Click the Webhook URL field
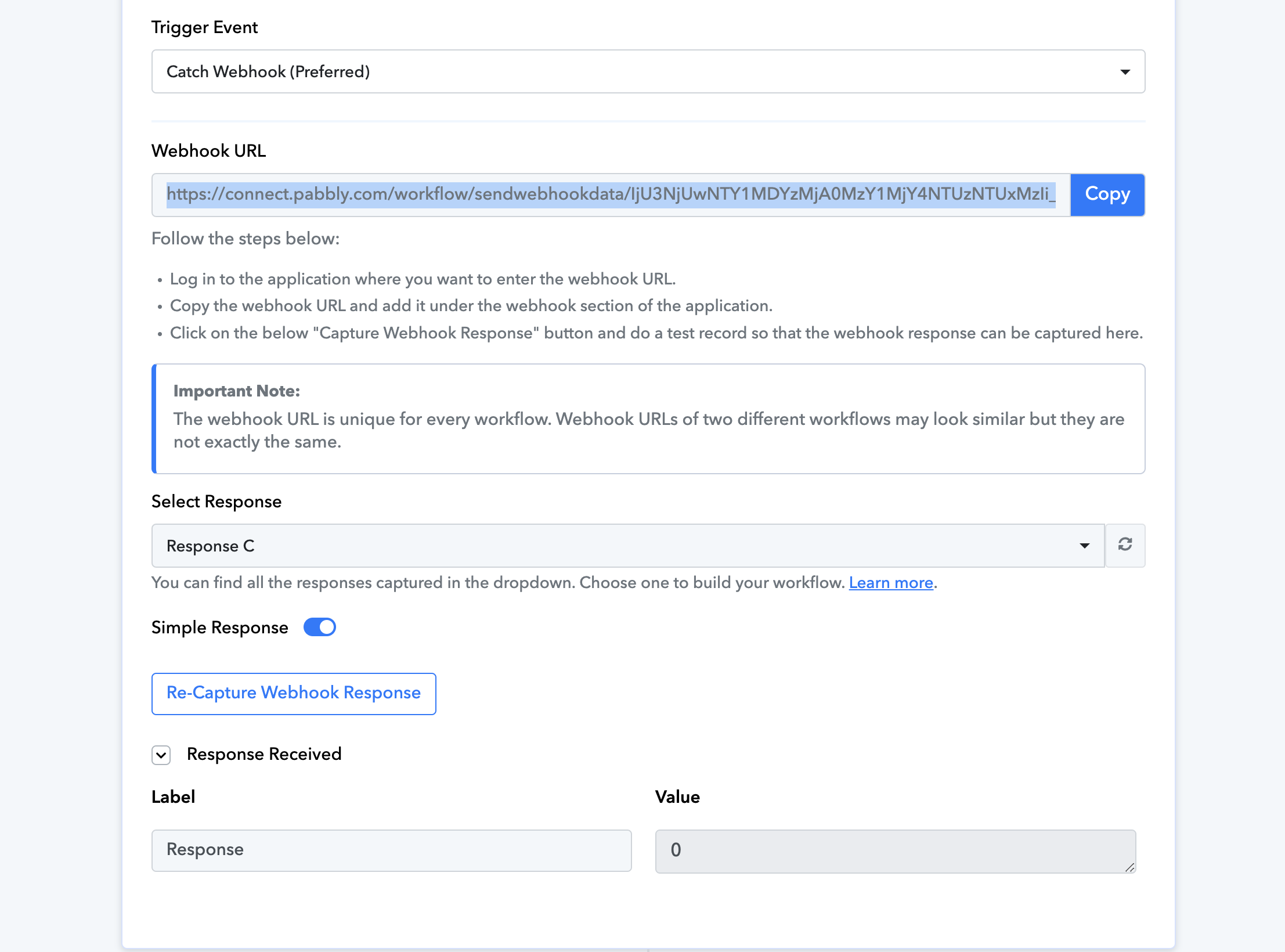This screenshot has height=952, width=1285. tap(611, 194)
